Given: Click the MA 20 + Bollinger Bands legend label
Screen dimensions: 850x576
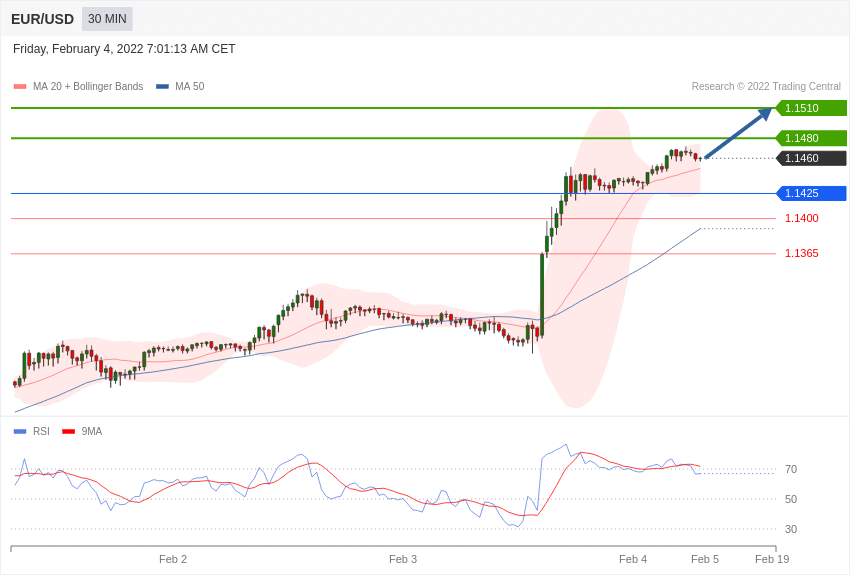Looking at the screenshot, I should [x=88, y=86].
